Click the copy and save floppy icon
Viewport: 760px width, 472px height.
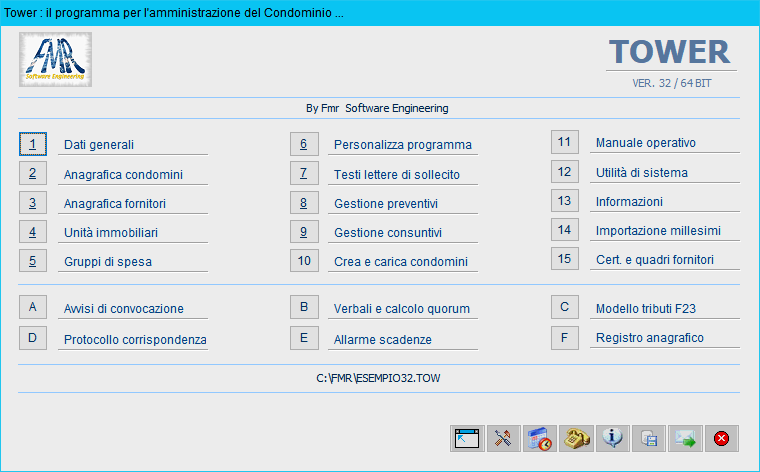point(649,439)
